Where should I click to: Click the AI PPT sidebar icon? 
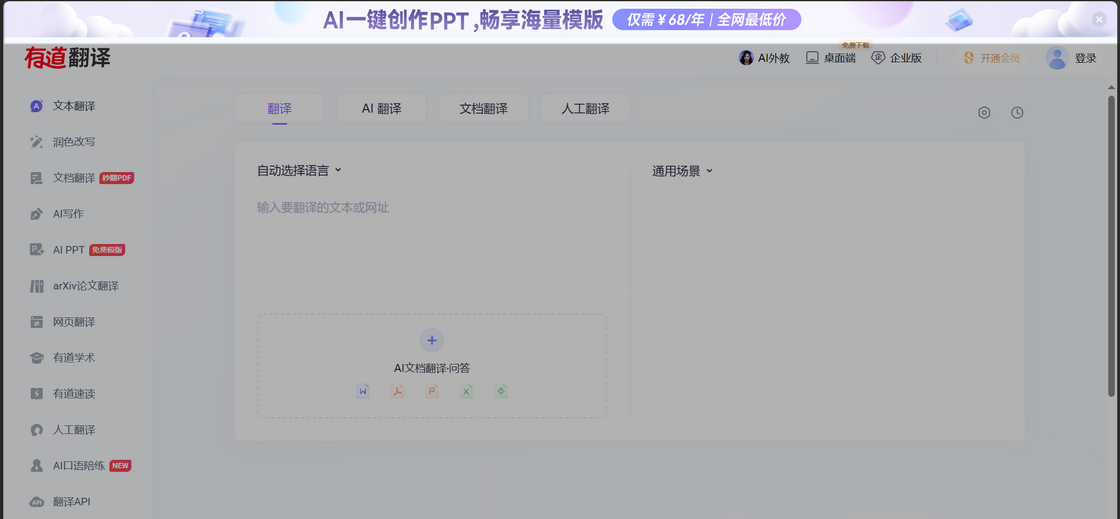click(x=36, y=250)
